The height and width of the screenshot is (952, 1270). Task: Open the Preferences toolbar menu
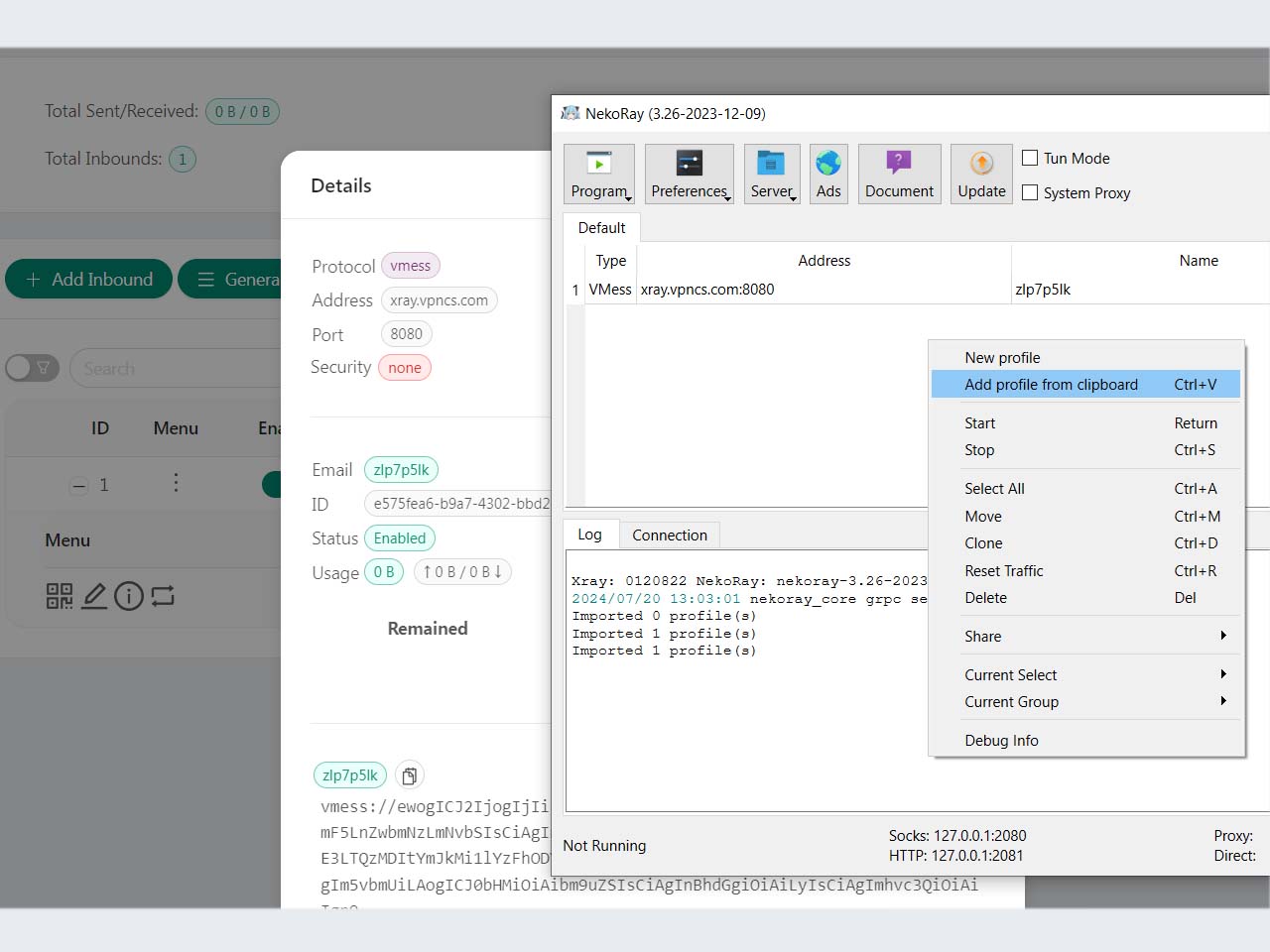point(690,175)
